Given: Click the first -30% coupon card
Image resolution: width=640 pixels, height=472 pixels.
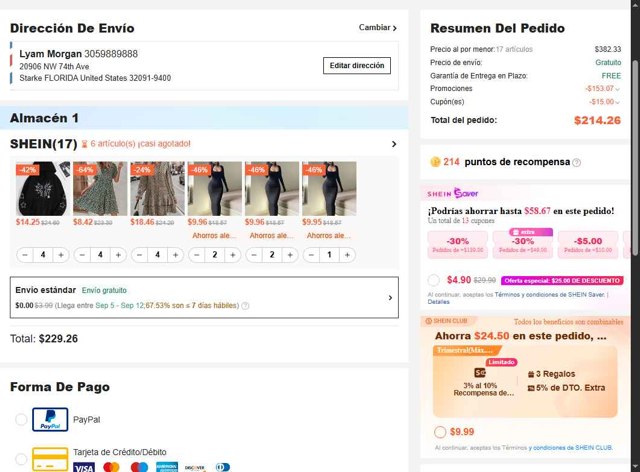Looking at the screenshot, I should click(x=458, y=245).
